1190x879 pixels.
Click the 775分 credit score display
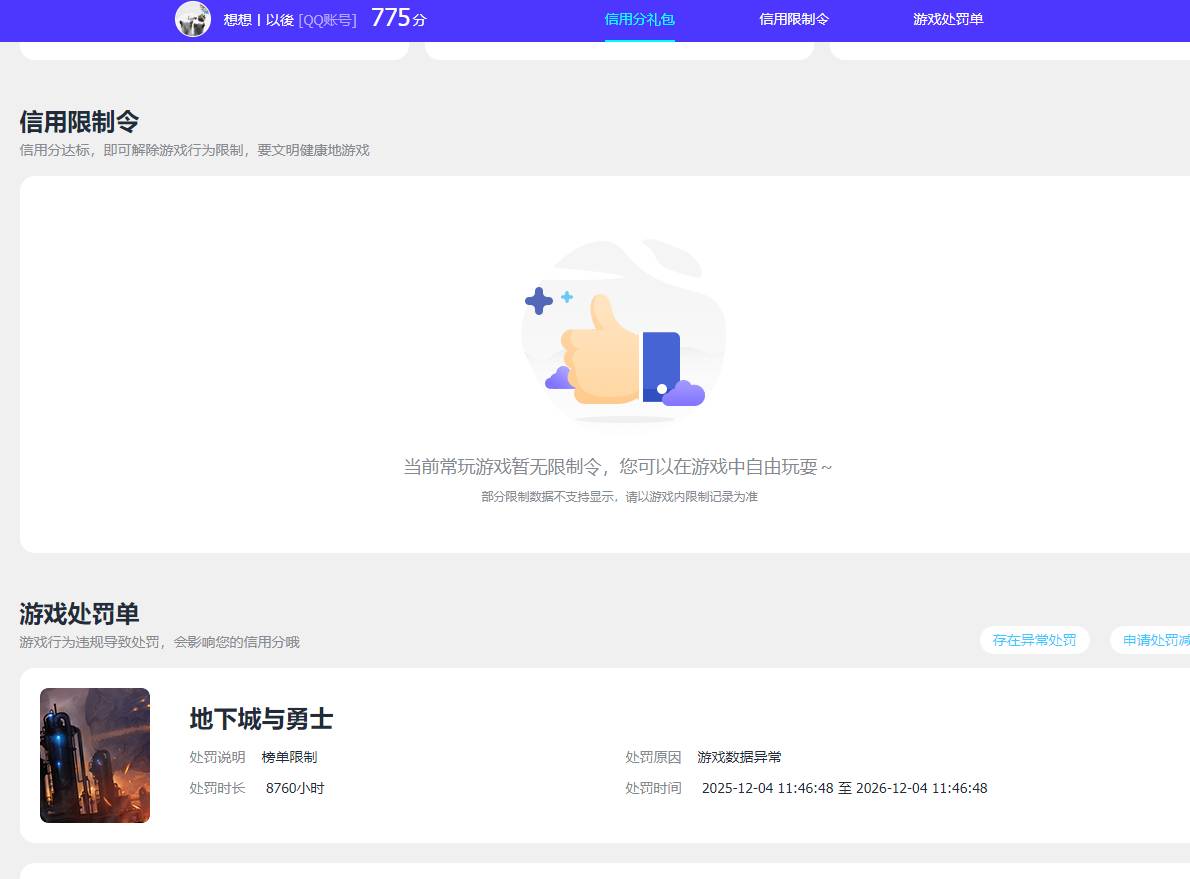[397, 17]
